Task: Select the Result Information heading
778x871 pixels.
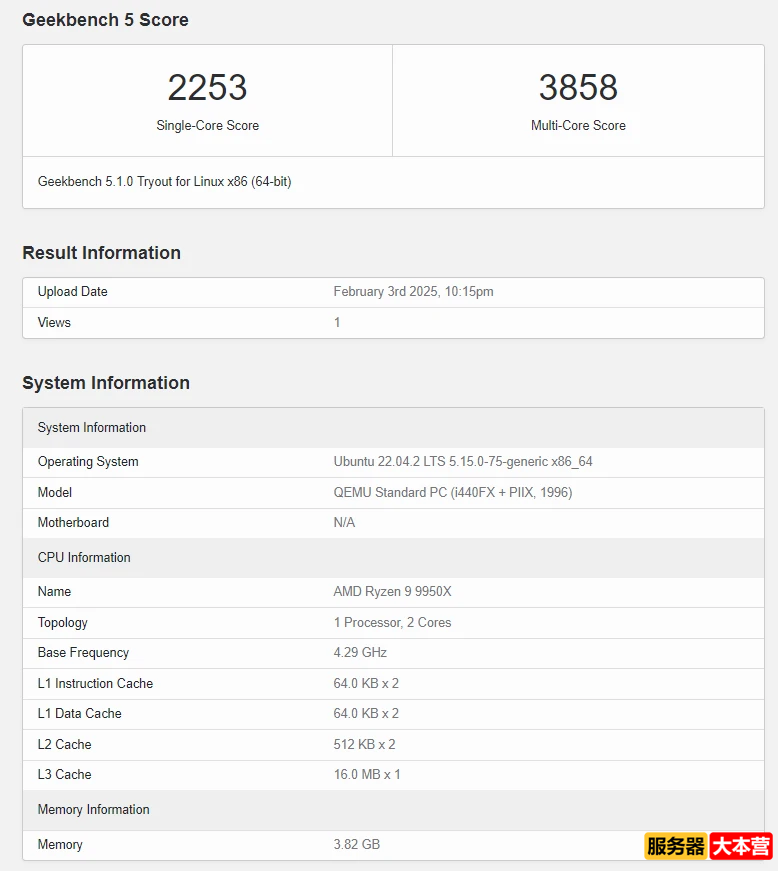Action: [101, 253]
